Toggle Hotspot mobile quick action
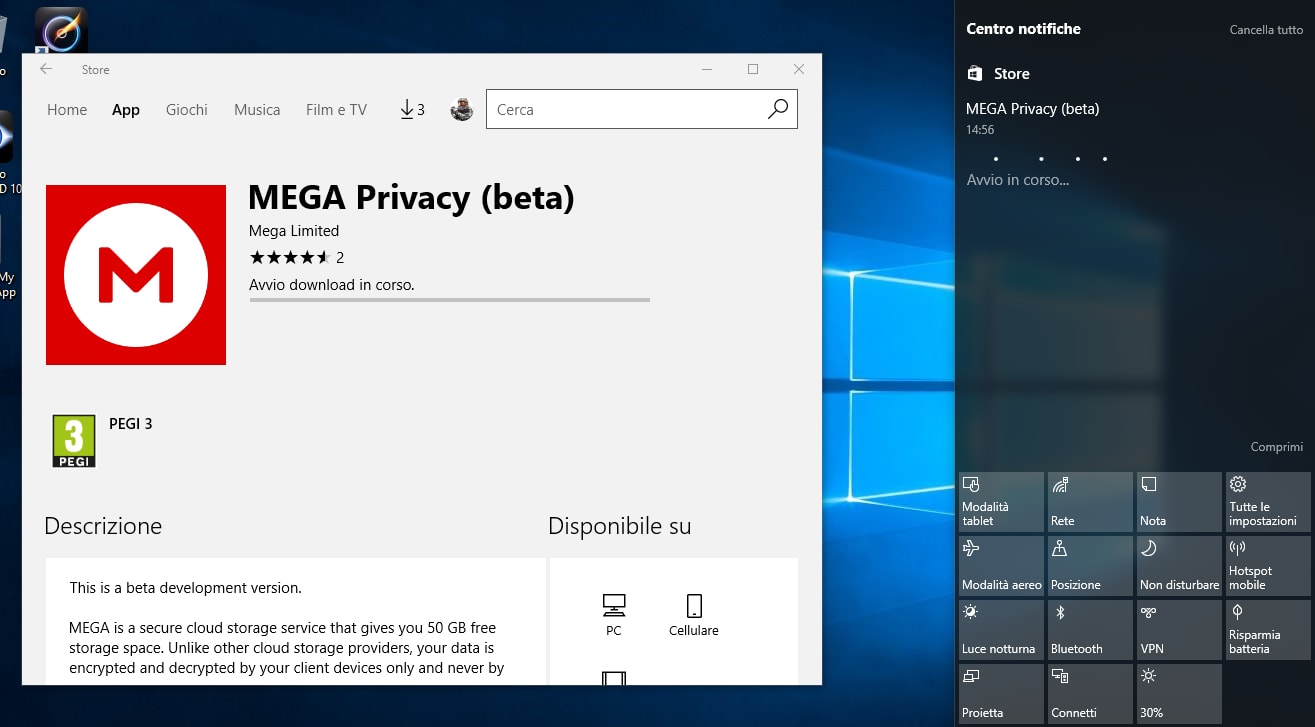 click(1268, 566)
